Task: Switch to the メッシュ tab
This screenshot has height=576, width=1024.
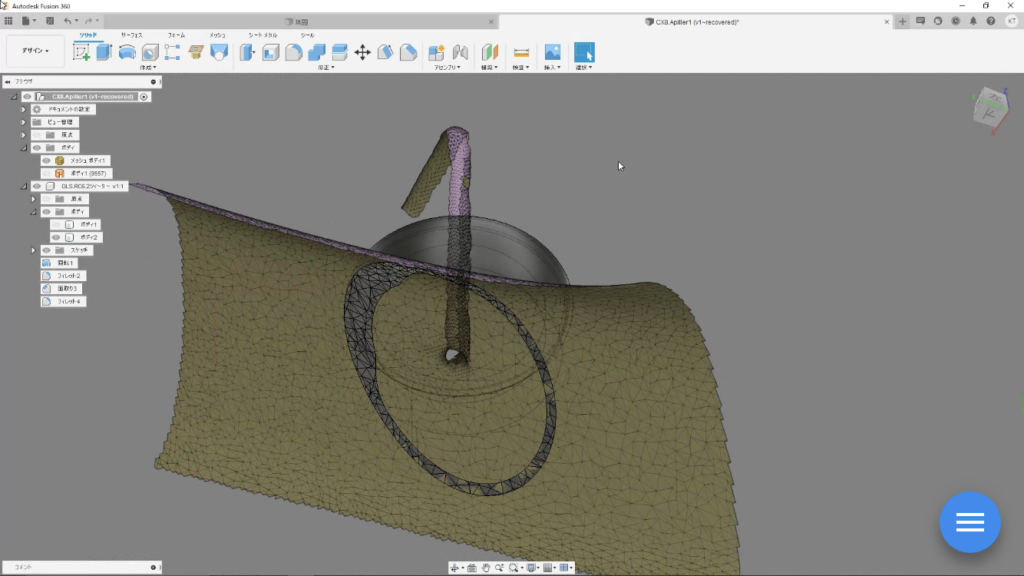Action: tap(218, 35)
